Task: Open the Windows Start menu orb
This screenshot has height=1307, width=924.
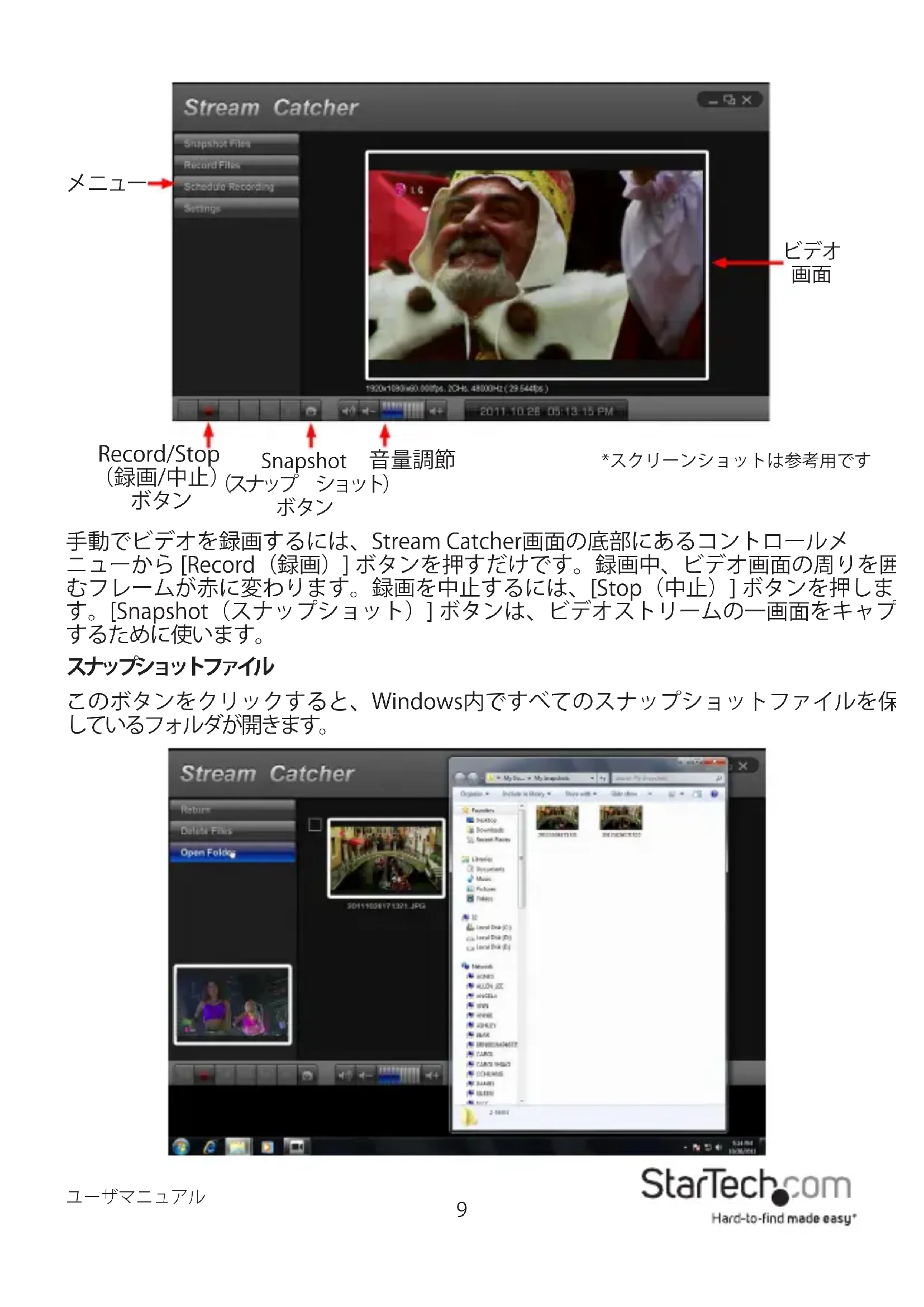Action: click(181, 1147)
